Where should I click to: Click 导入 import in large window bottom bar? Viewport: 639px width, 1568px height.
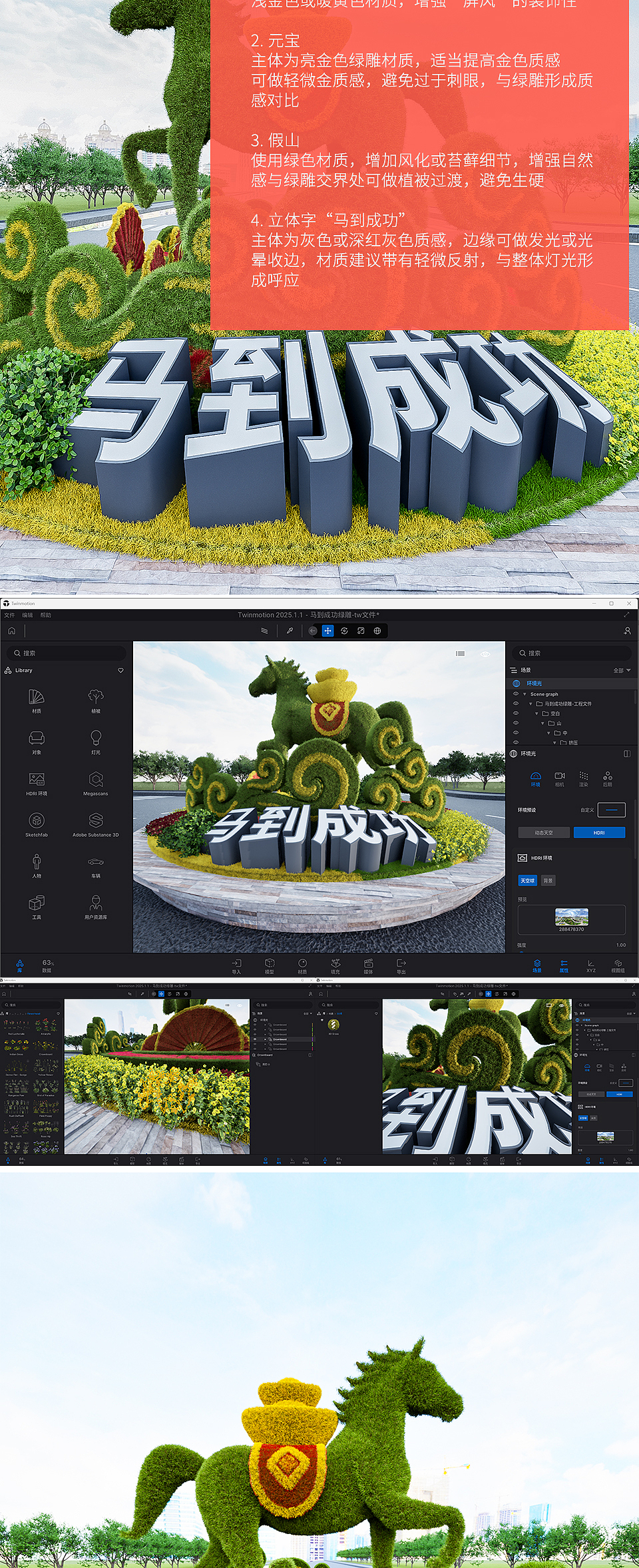[236, 966]
